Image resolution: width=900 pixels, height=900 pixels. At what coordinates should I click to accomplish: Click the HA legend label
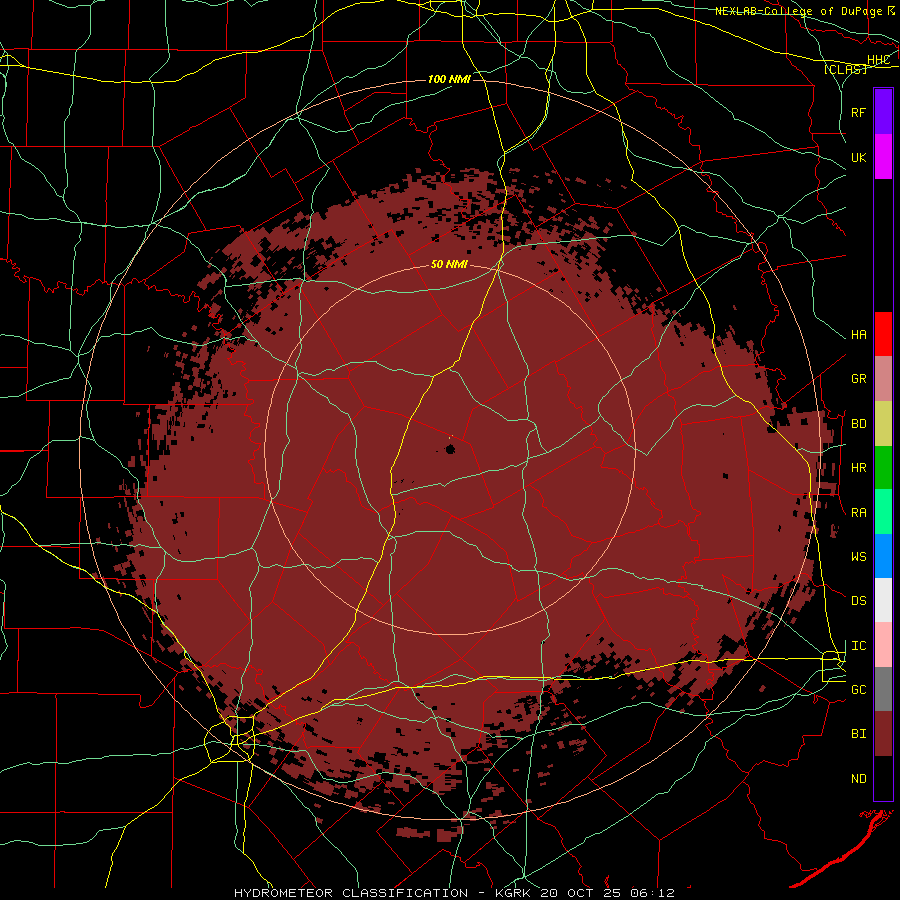[859, 335]
